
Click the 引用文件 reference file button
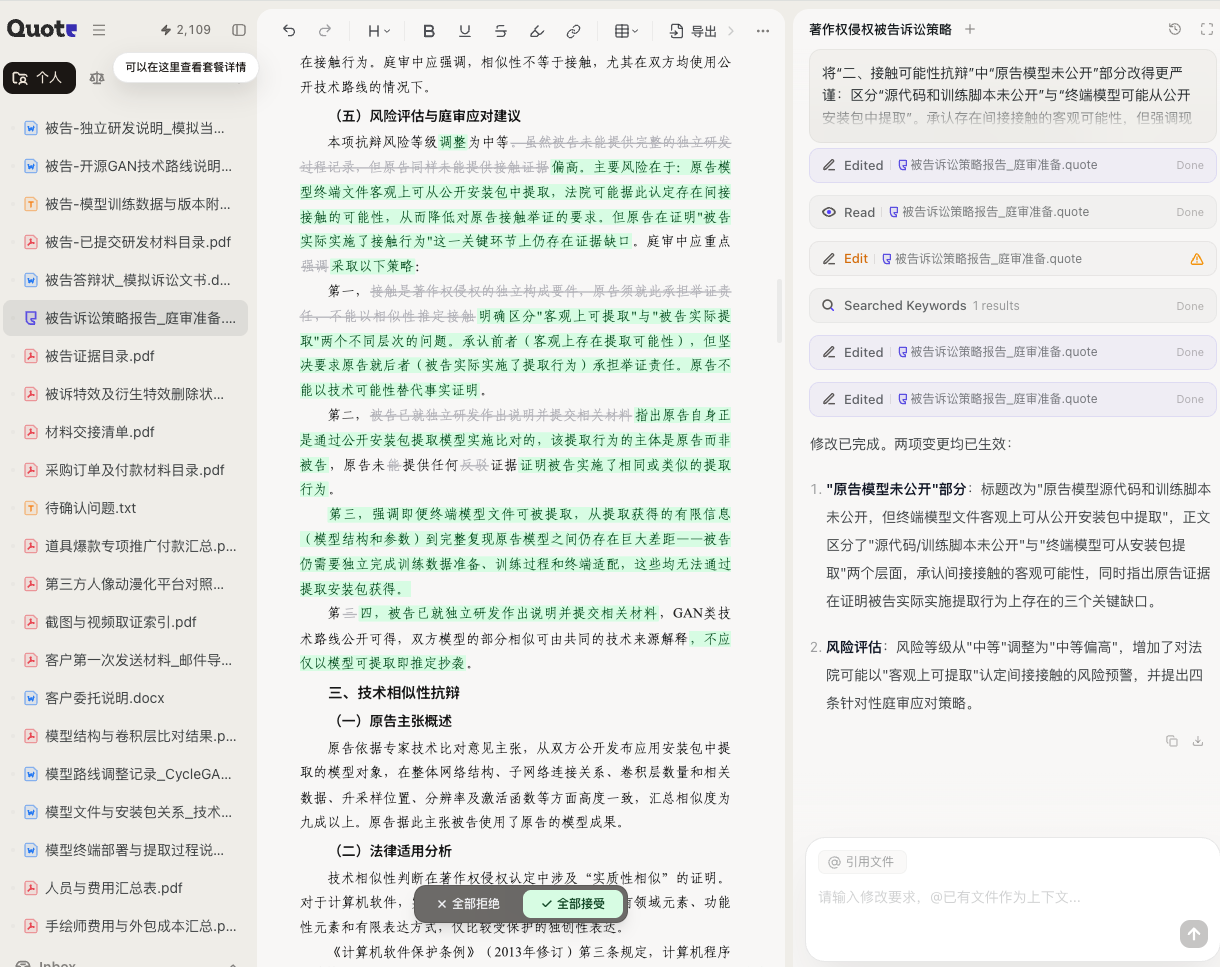click(x=861, y=861)
